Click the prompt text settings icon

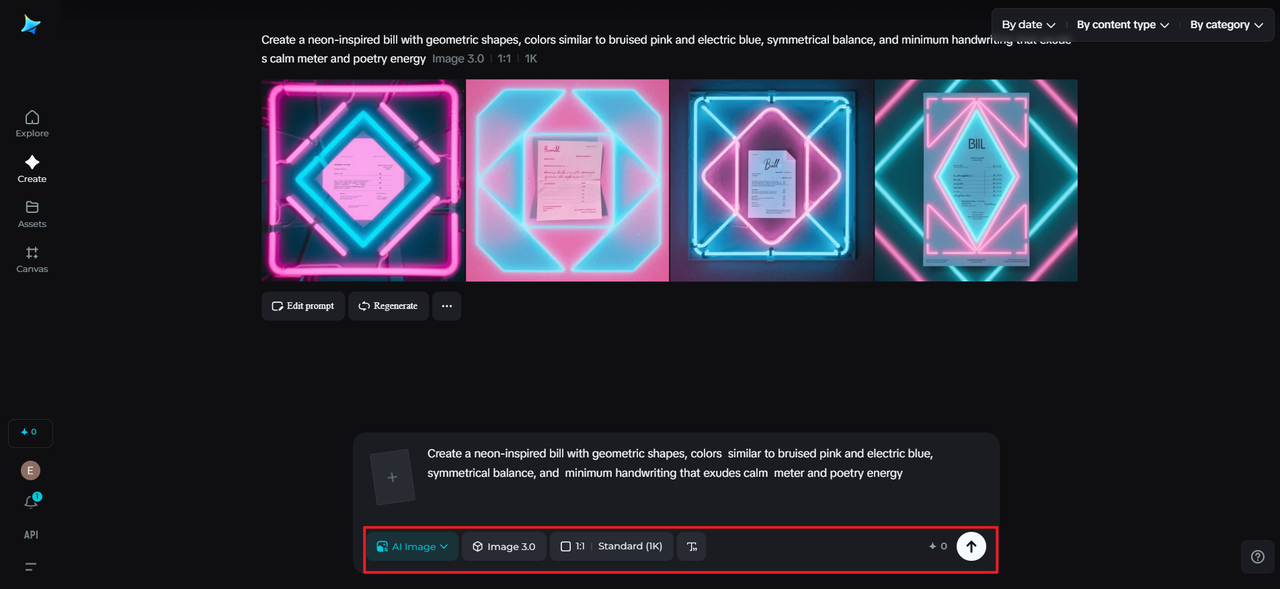pyautogui.click(x=691, y=547)
